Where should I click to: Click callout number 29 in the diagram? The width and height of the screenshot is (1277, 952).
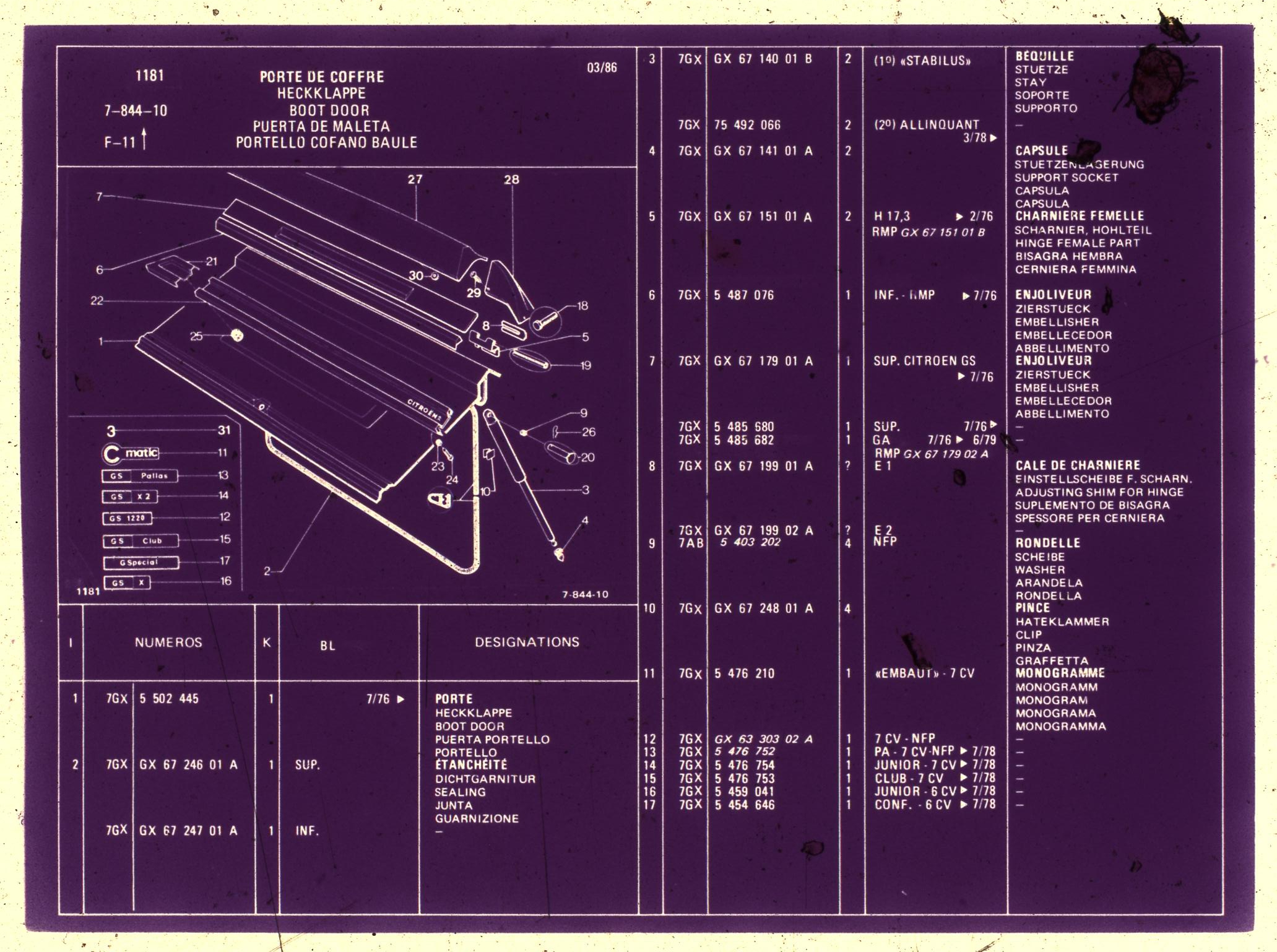pos(474,293)
